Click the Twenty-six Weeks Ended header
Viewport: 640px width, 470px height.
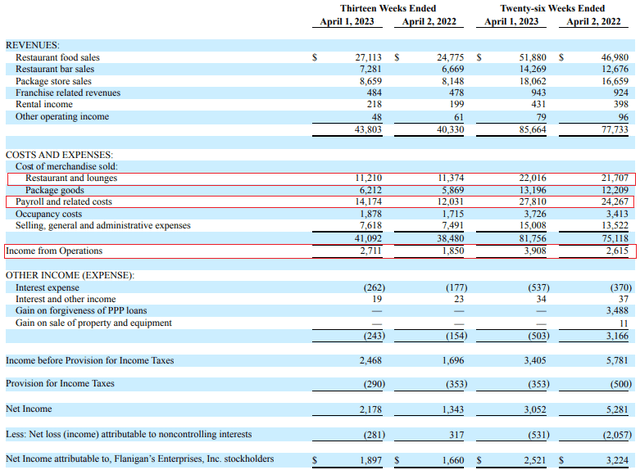pyautogui.click(x=552, y=9)
